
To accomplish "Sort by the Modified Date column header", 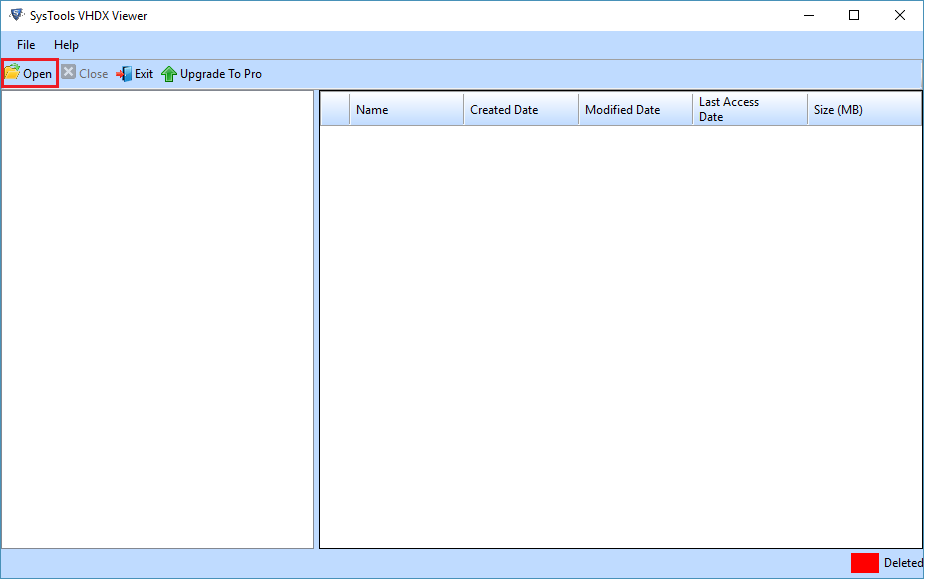I will coord(635,109).
